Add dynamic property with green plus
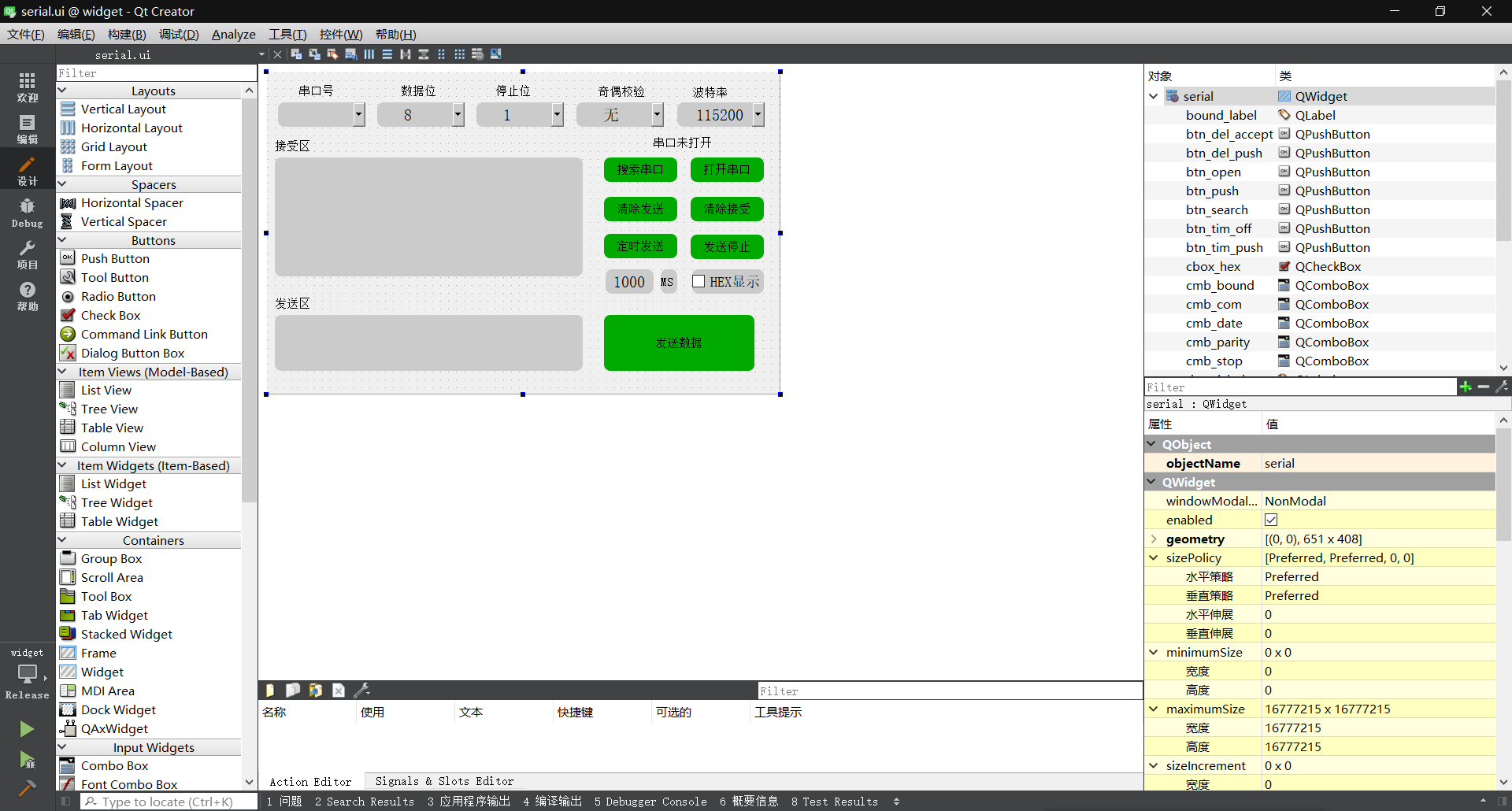 click(x=1466, y=387)
